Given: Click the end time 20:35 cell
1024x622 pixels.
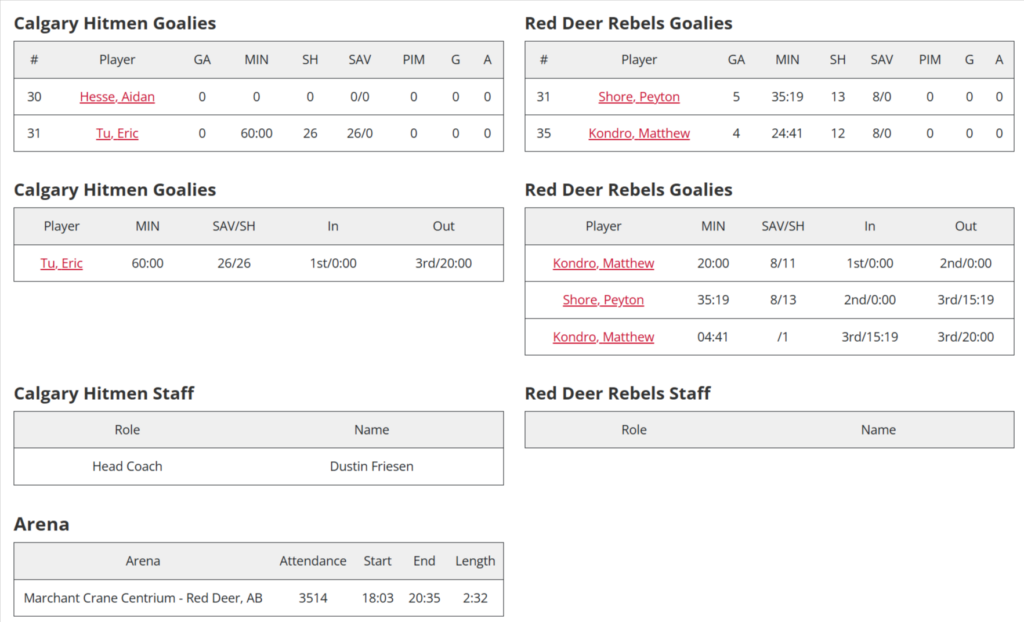Looking at the screenshot, I should [424, 598].
